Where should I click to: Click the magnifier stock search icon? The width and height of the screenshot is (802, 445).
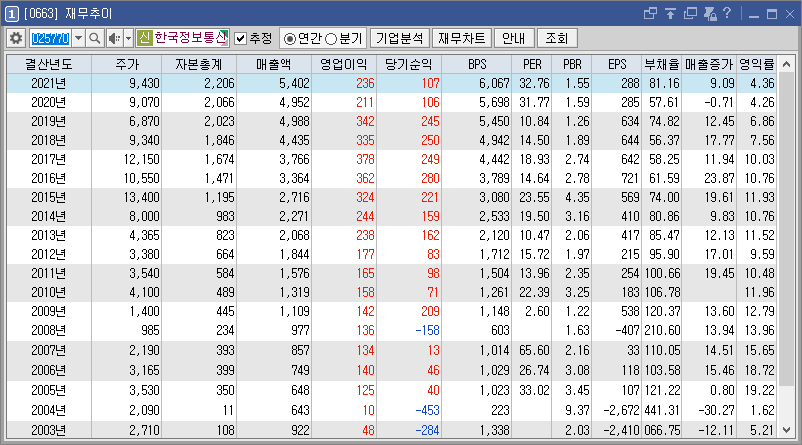(95, 38)
